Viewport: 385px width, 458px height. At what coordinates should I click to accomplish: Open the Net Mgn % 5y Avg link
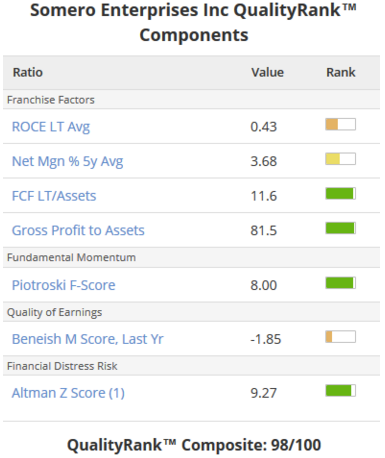67,161
